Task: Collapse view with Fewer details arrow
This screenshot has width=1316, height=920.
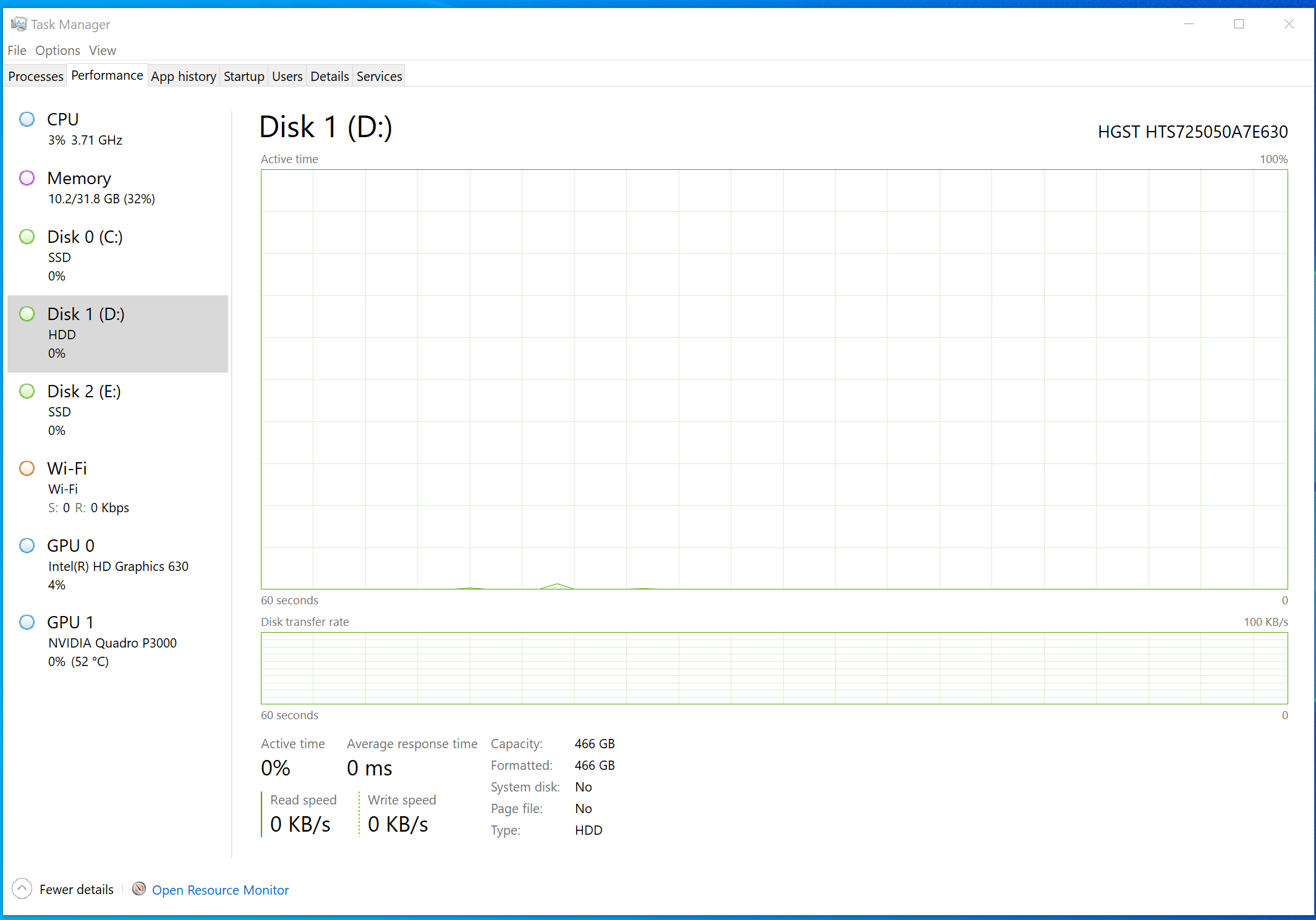Action: [x=22, y=889]
